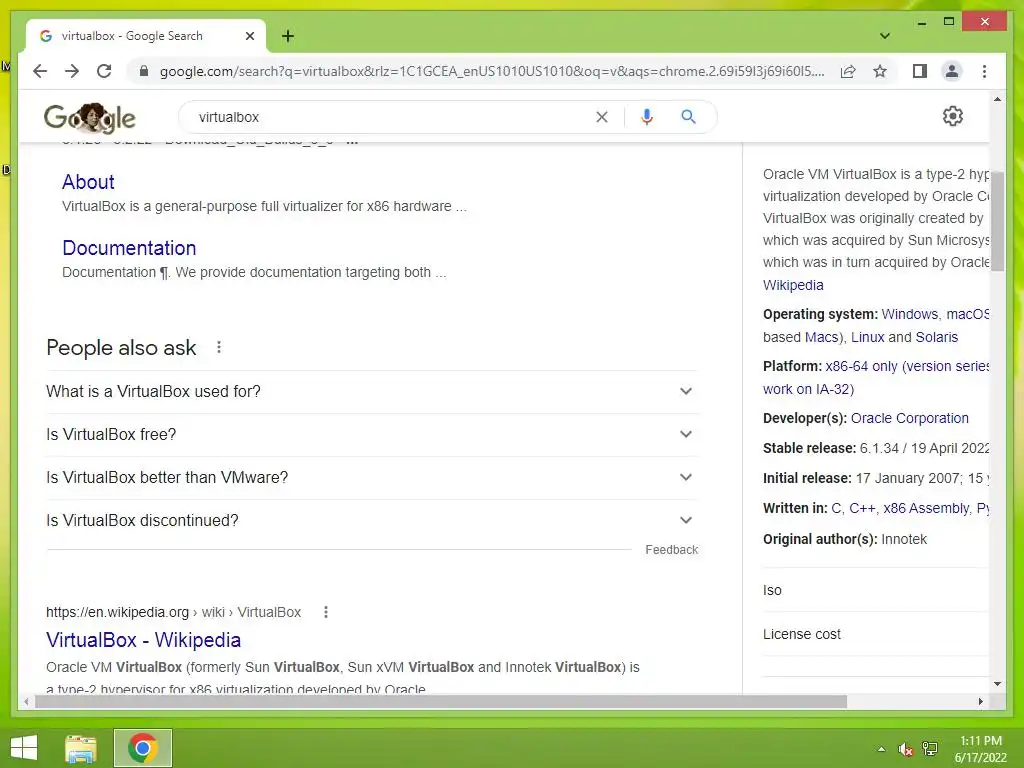Screen dimensions: 1024x768
Task: Open the About sitelink
Action: (88, 182)
